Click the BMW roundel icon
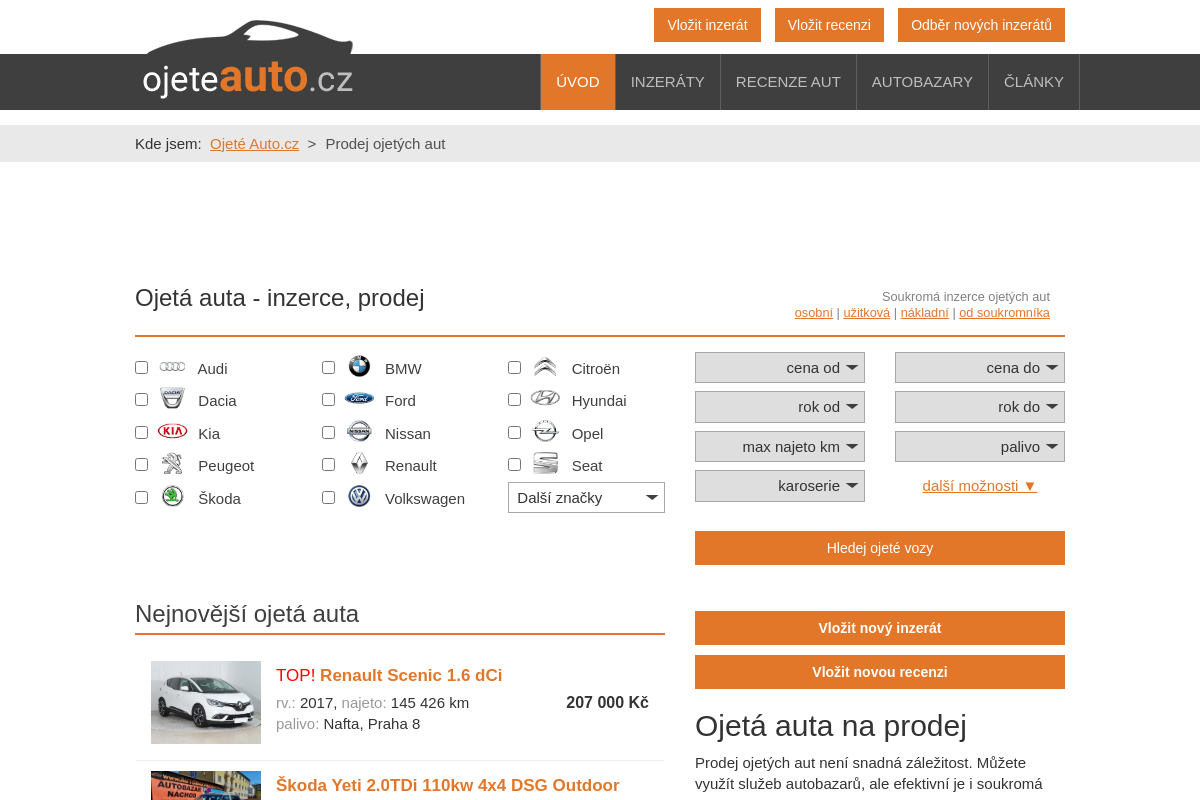This screenshot has width=1200, height=800. [x=359, y=367]
